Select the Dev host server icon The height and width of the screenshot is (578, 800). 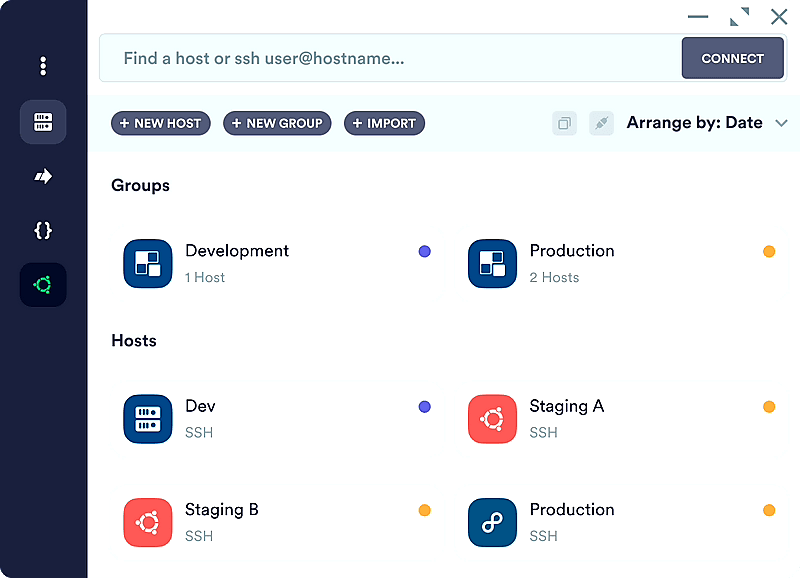[x=148, y=419]
